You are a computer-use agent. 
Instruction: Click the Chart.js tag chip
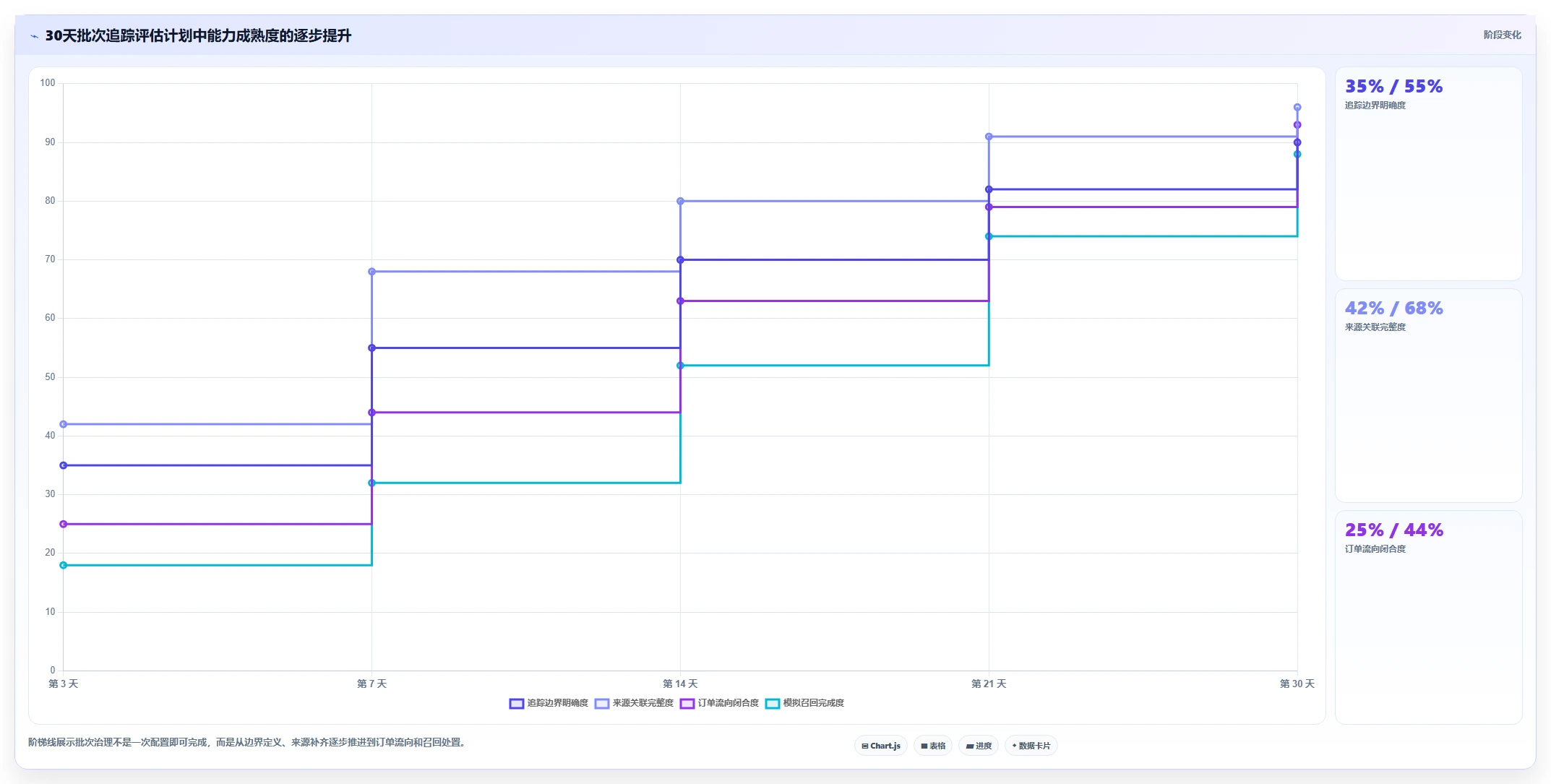coord(881,746)
